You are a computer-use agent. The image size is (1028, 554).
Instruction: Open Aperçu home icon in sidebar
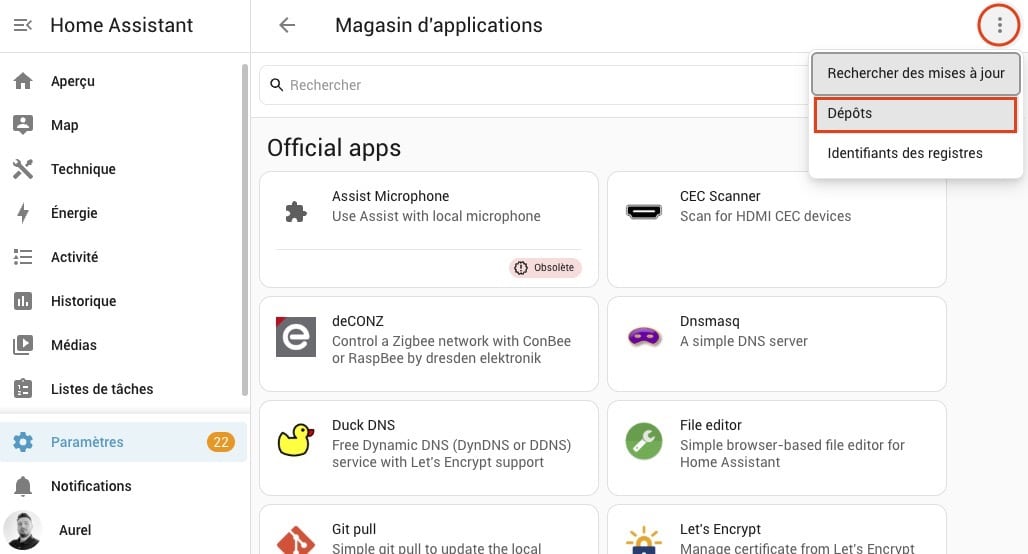(x=23, y=81)
